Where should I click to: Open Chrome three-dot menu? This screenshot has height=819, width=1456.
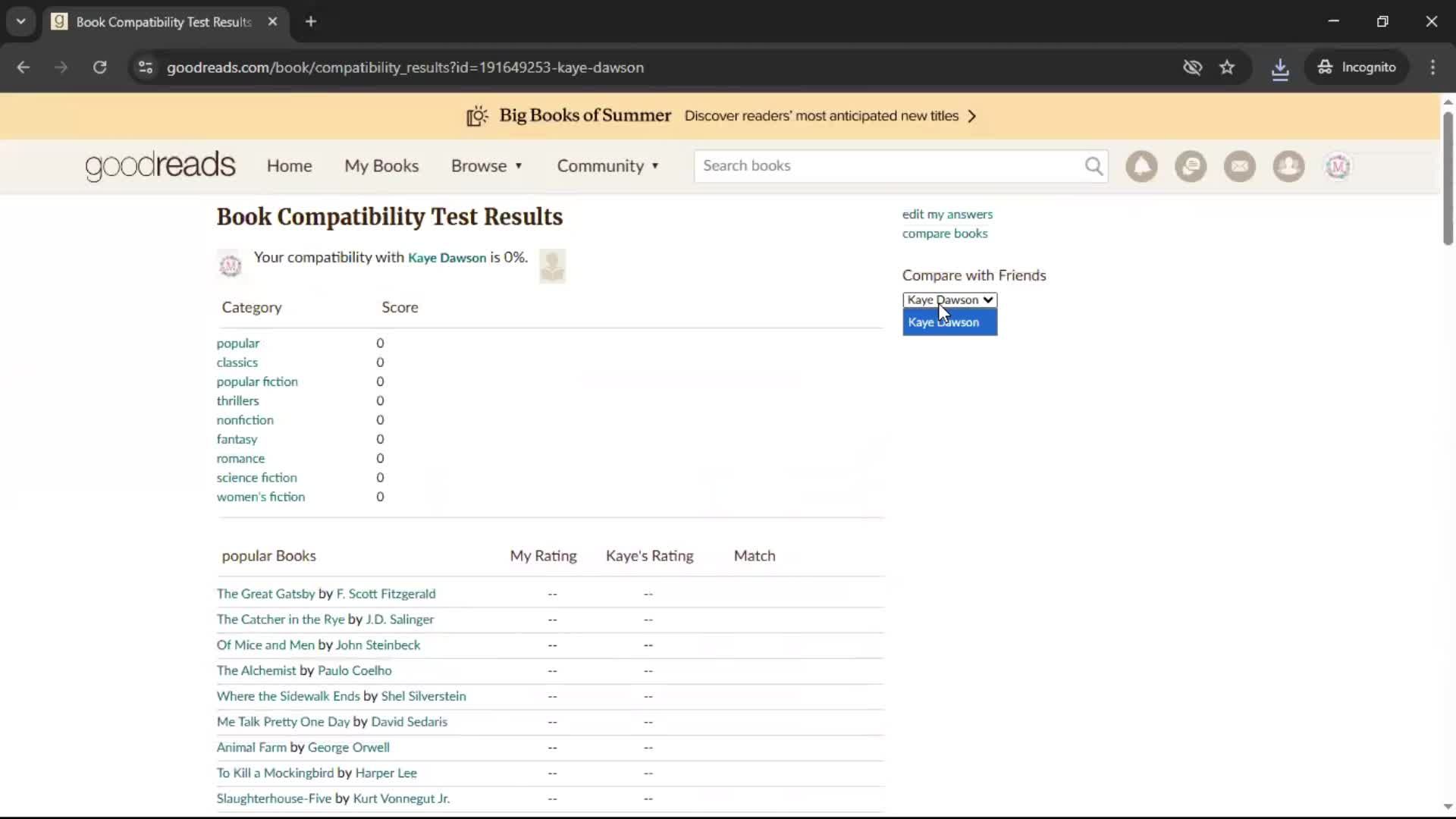[1432, 67]
